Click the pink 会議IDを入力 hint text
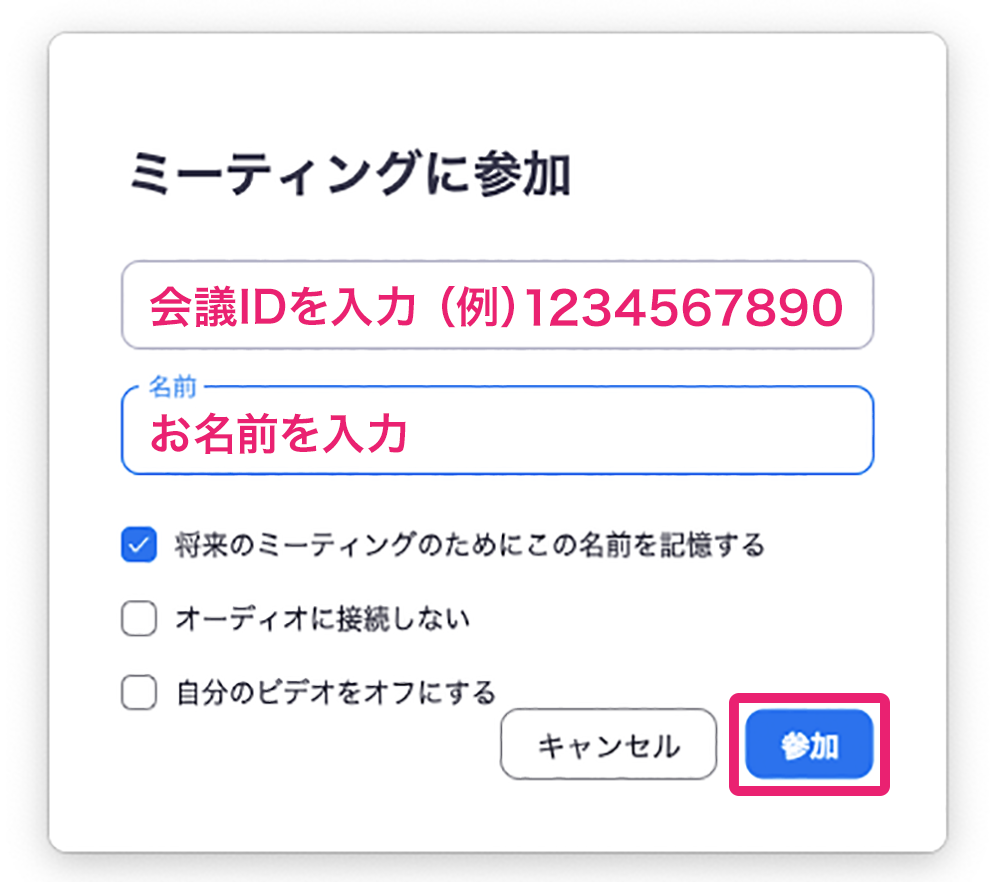 click(x=281, y=309)
